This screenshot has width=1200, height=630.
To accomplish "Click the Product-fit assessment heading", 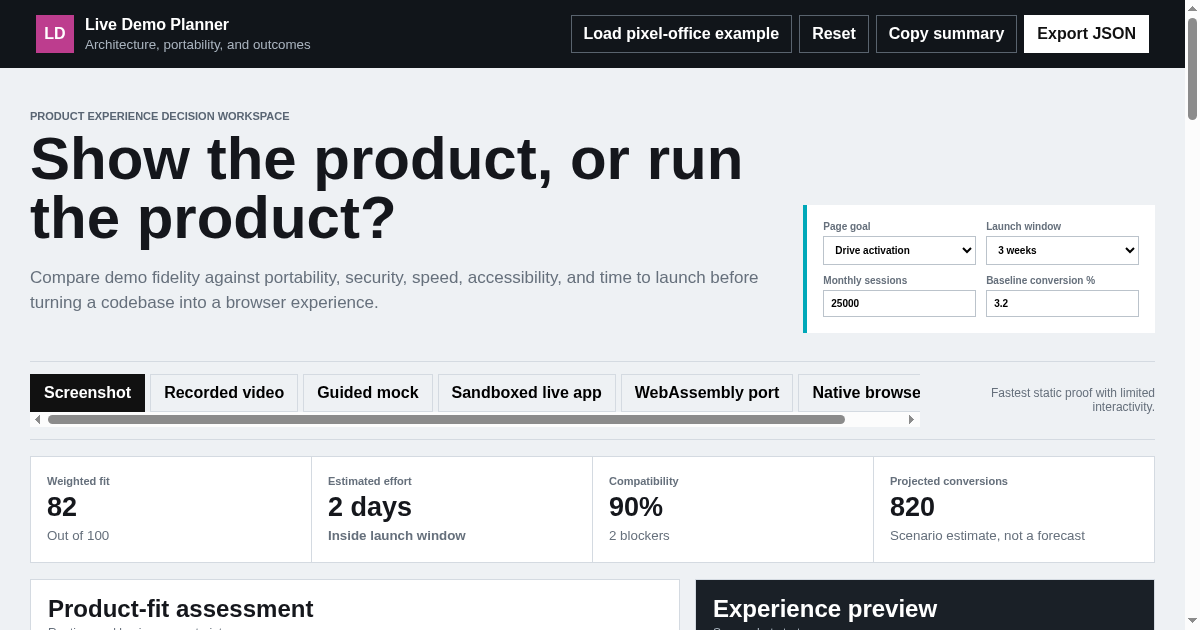I will point(181,609).
